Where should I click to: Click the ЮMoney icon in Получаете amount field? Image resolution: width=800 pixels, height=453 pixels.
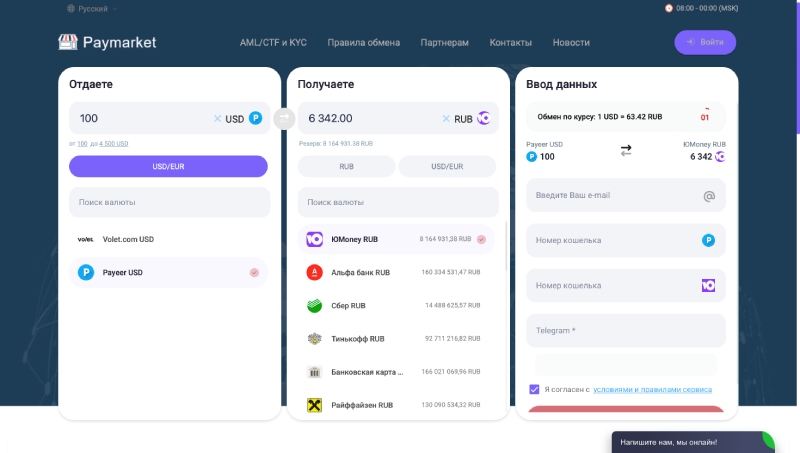pyautogui.click(x=484, y=118)
